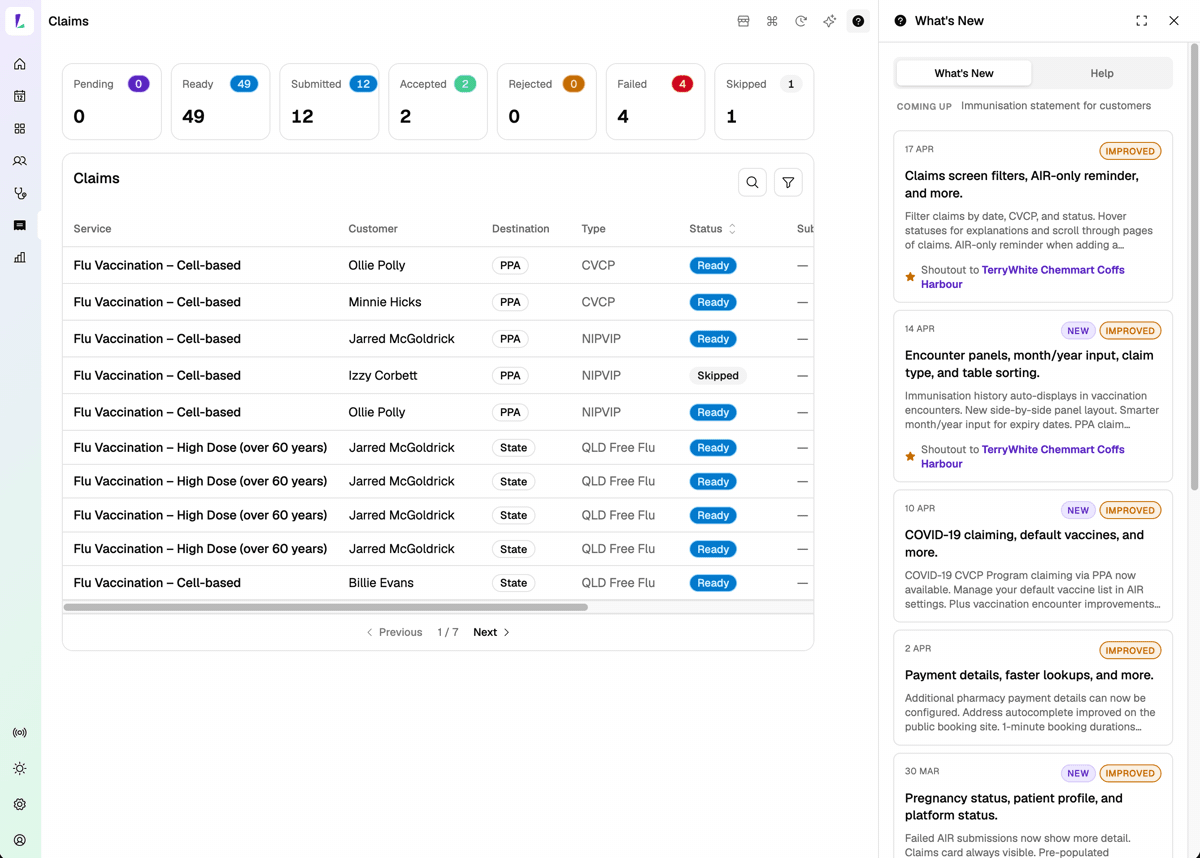The width and height of the screenshot is (1200, 858).
Task: Click the Skipped status badge for Izzy Corbett
Action: (x=718, y=376)
